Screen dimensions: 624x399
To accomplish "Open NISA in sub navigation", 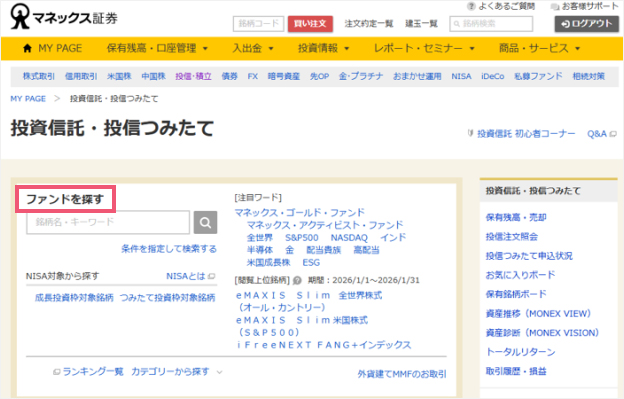I will tap(461, 76).
